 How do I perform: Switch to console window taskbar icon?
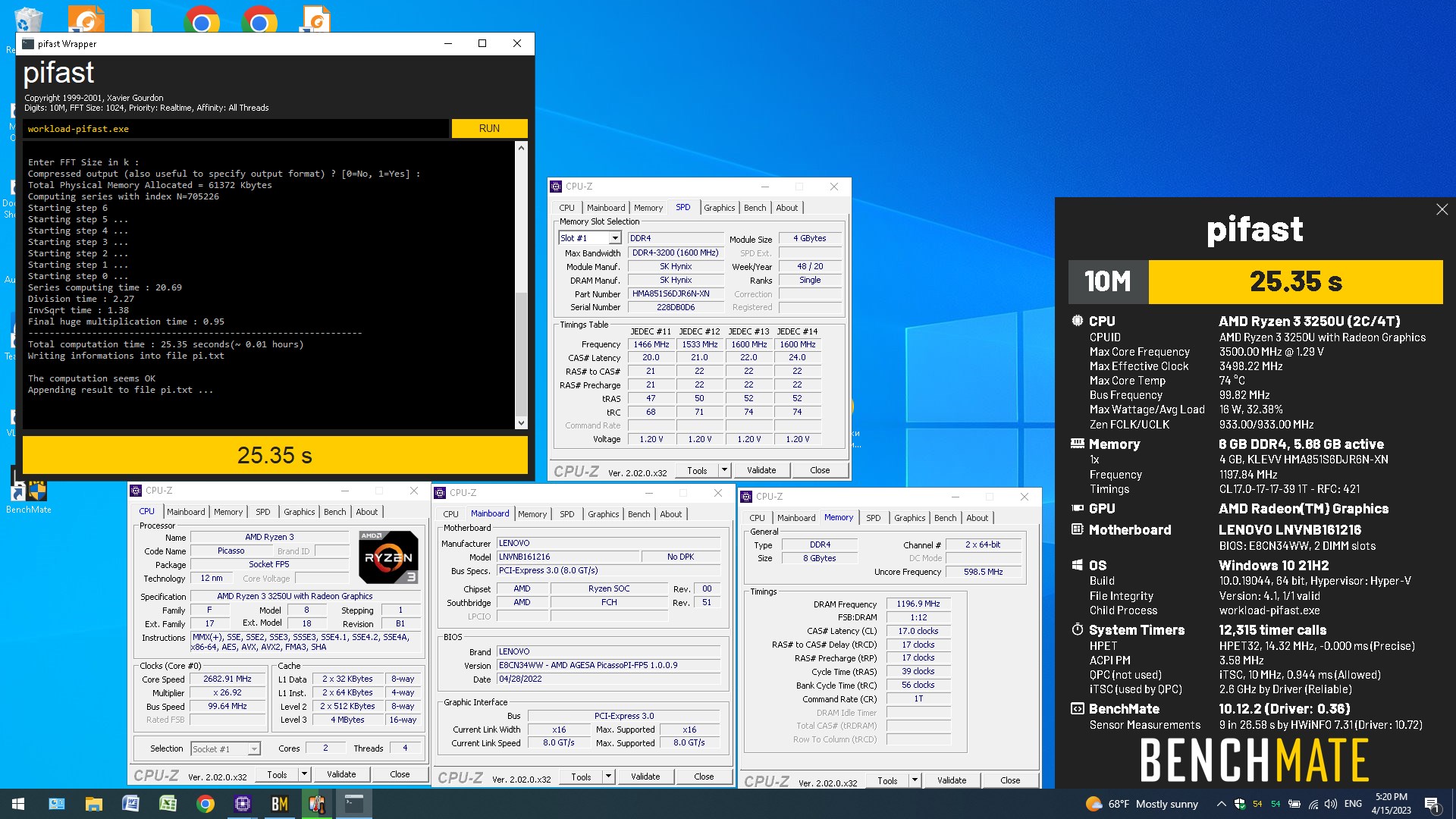[354, 804]
